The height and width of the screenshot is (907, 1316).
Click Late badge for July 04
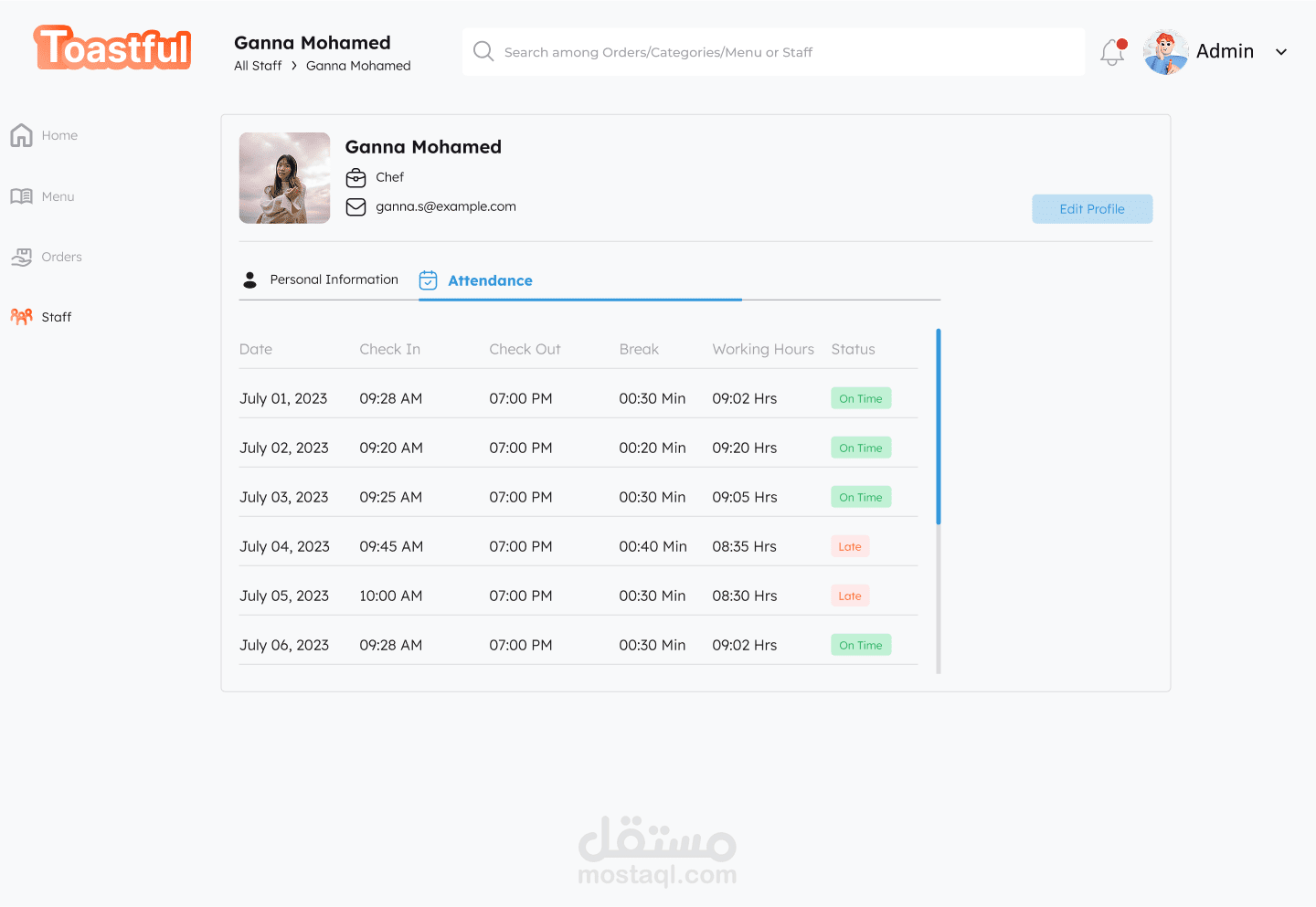click(850, 546)
